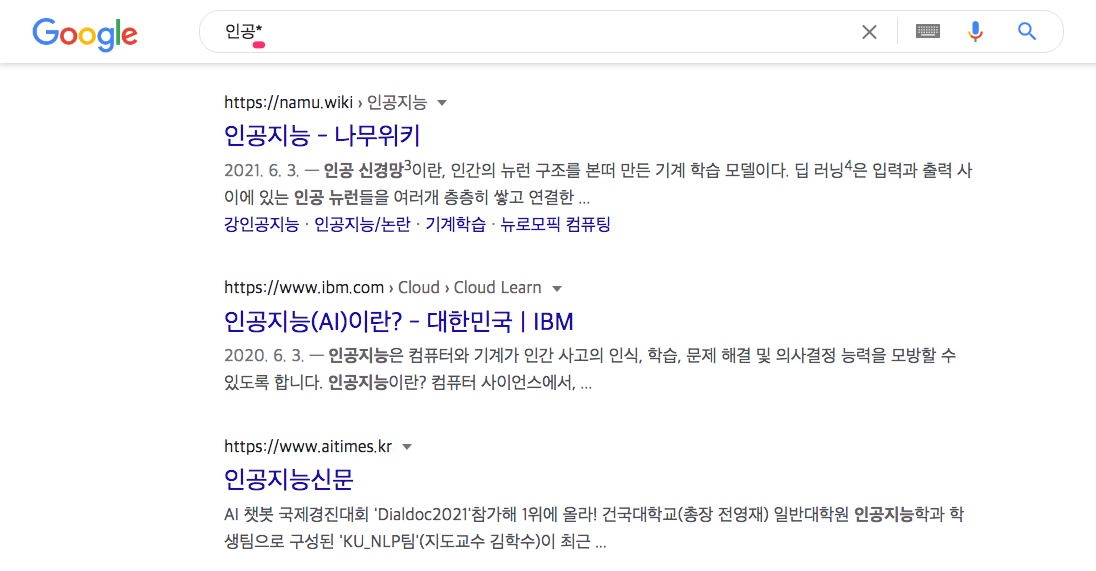Expand the namu.wiki result dropdown arrow
Image resolution: width=1096 pixels, height=571 pixels.
442,103
